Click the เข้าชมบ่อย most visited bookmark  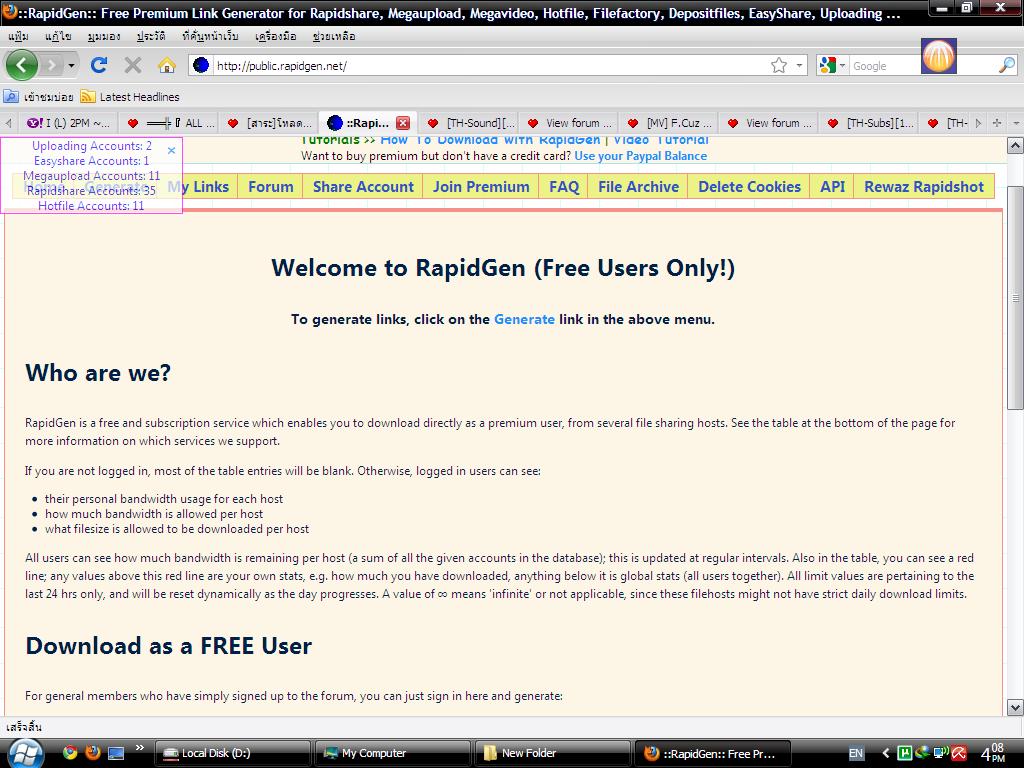(39, 97)
